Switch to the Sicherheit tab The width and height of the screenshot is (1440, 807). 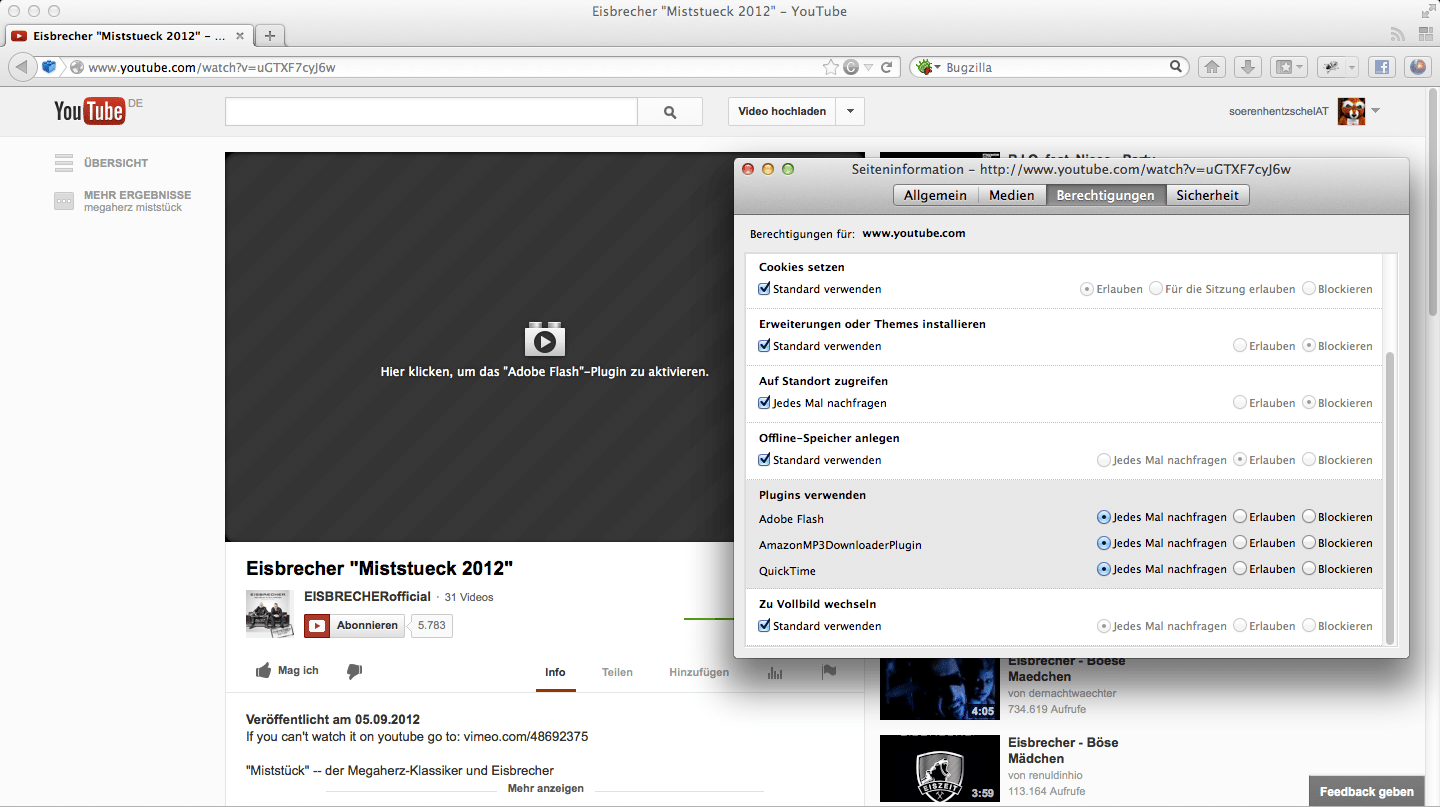(x=1207, y=195)
